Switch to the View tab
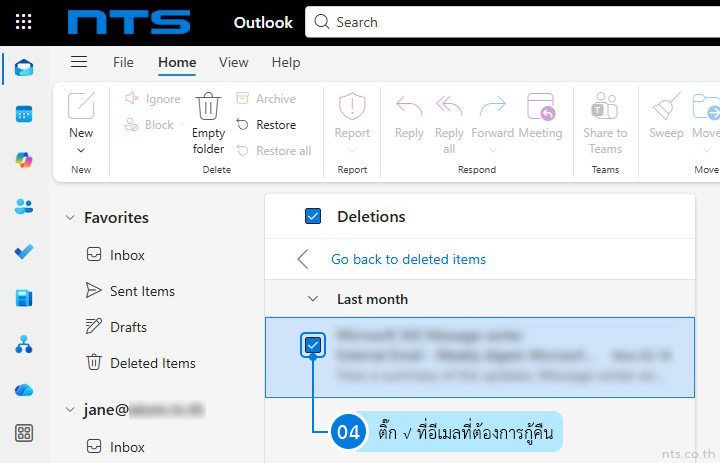The height and width of the screenshot is (463, 720). (x=234, y=62)
